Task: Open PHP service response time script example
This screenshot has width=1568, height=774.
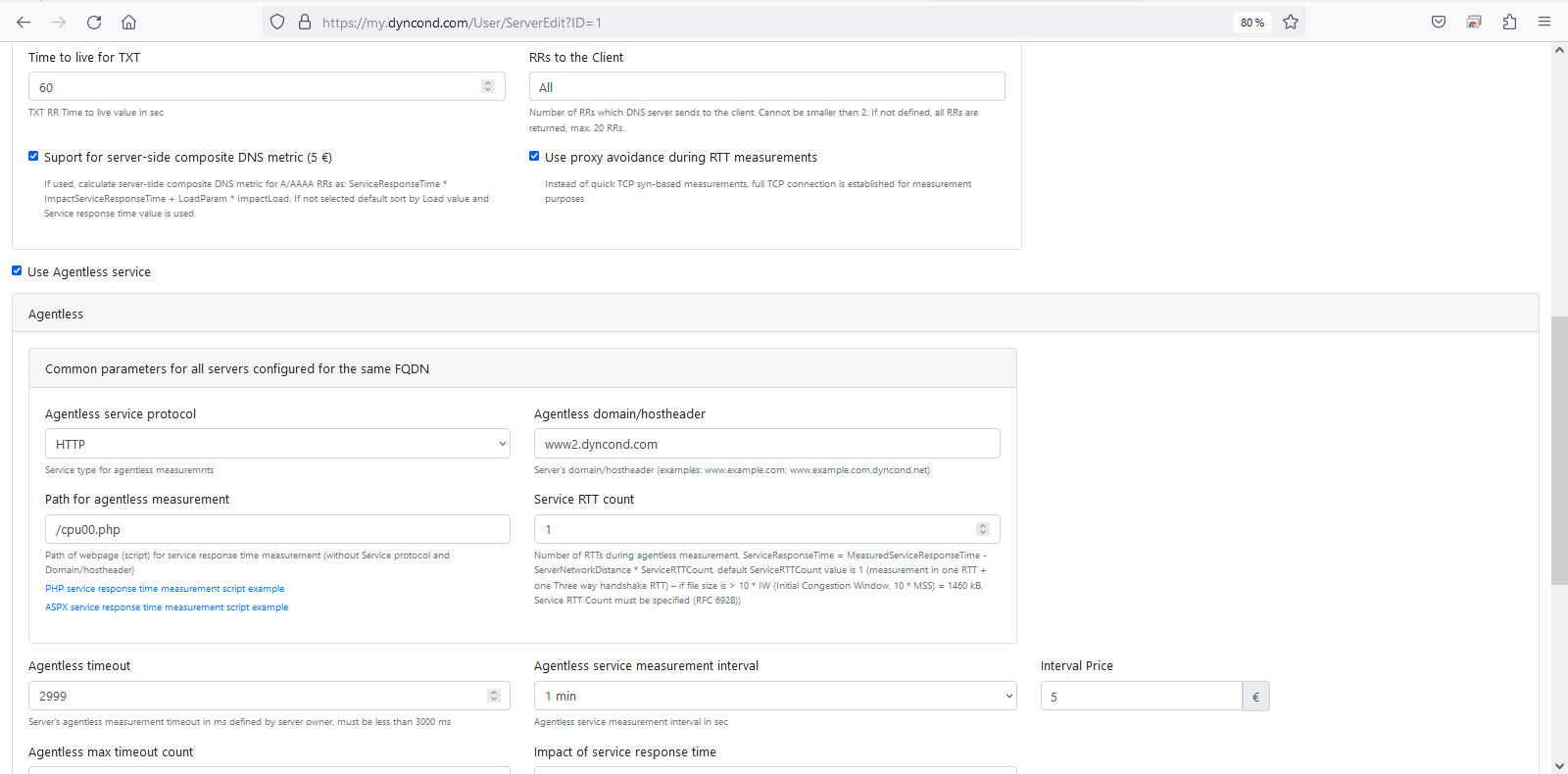Action: tap(165, 589)
